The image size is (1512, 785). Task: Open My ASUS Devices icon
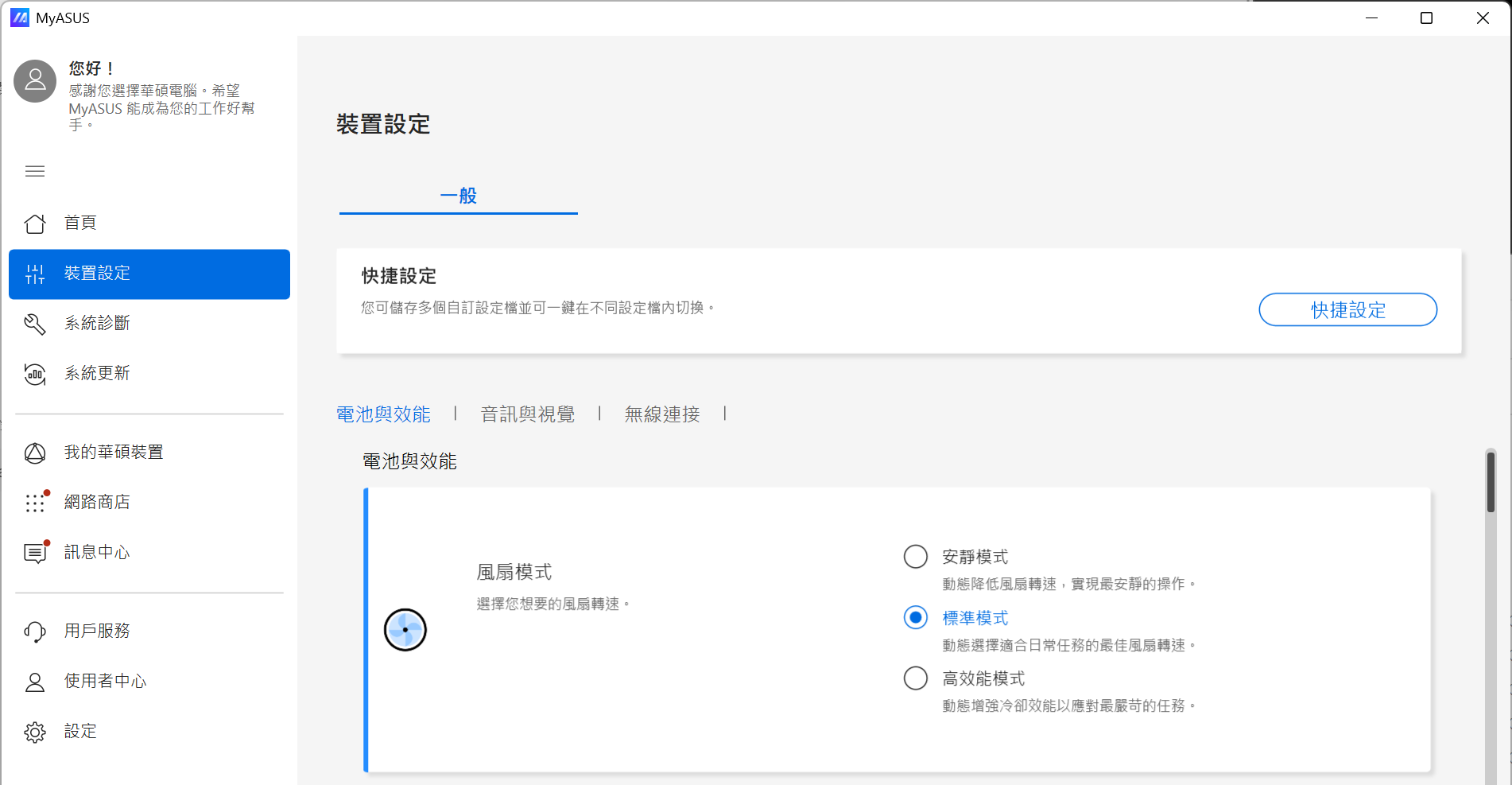click(35, 453)
